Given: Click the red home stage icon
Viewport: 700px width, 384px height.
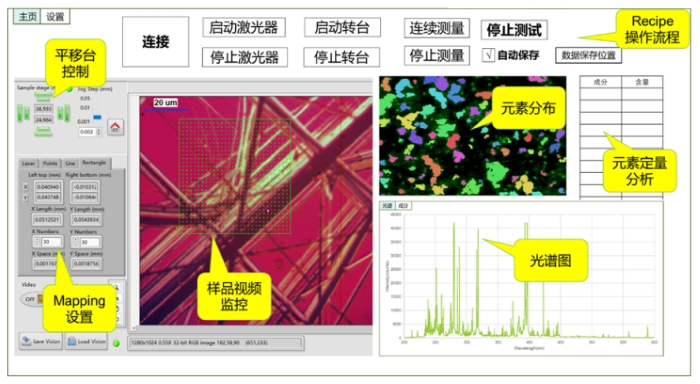Looking at the screenshot, I should [115, 127].
